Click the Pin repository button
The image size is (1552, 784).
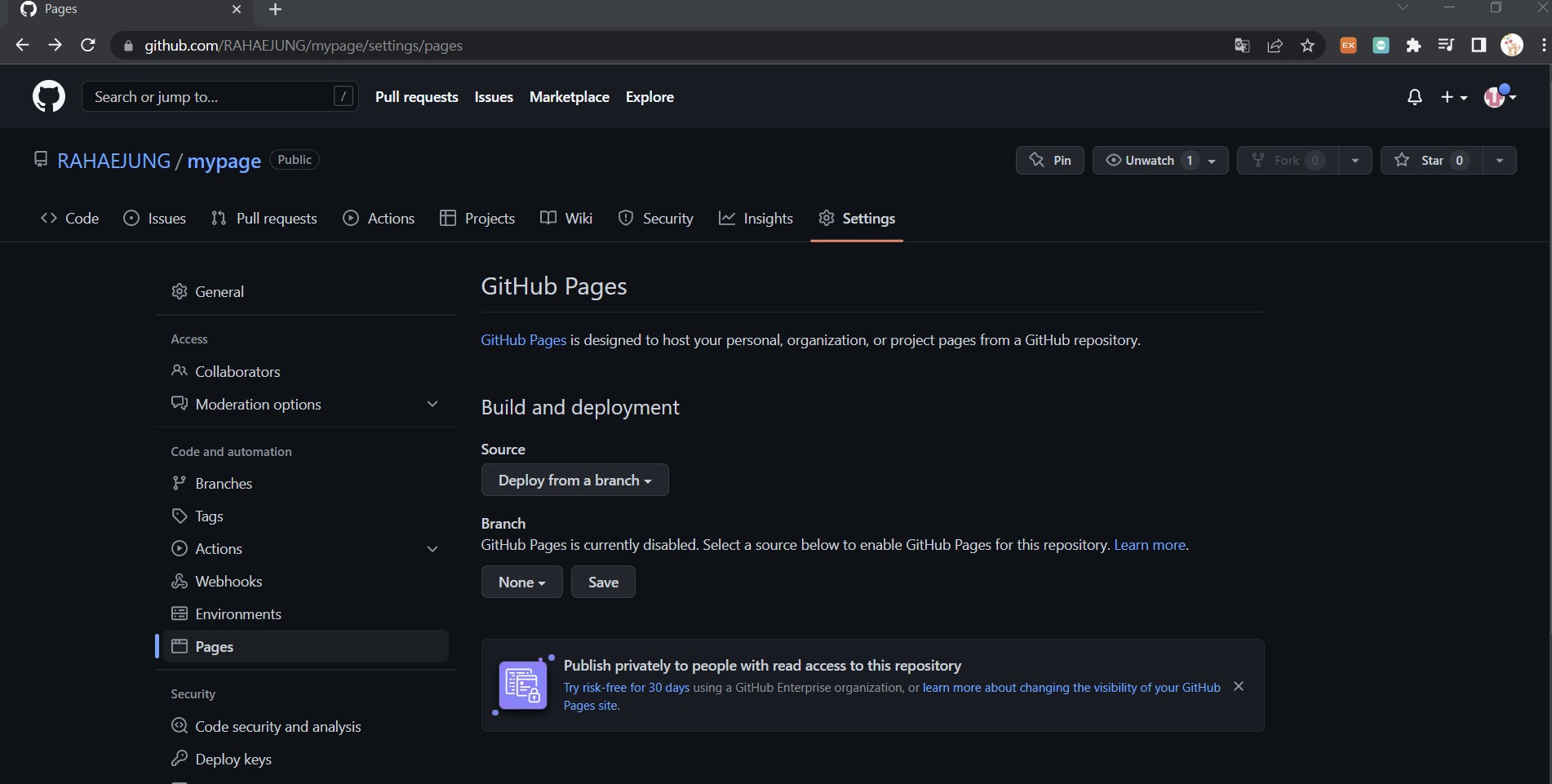(1050, 160)
